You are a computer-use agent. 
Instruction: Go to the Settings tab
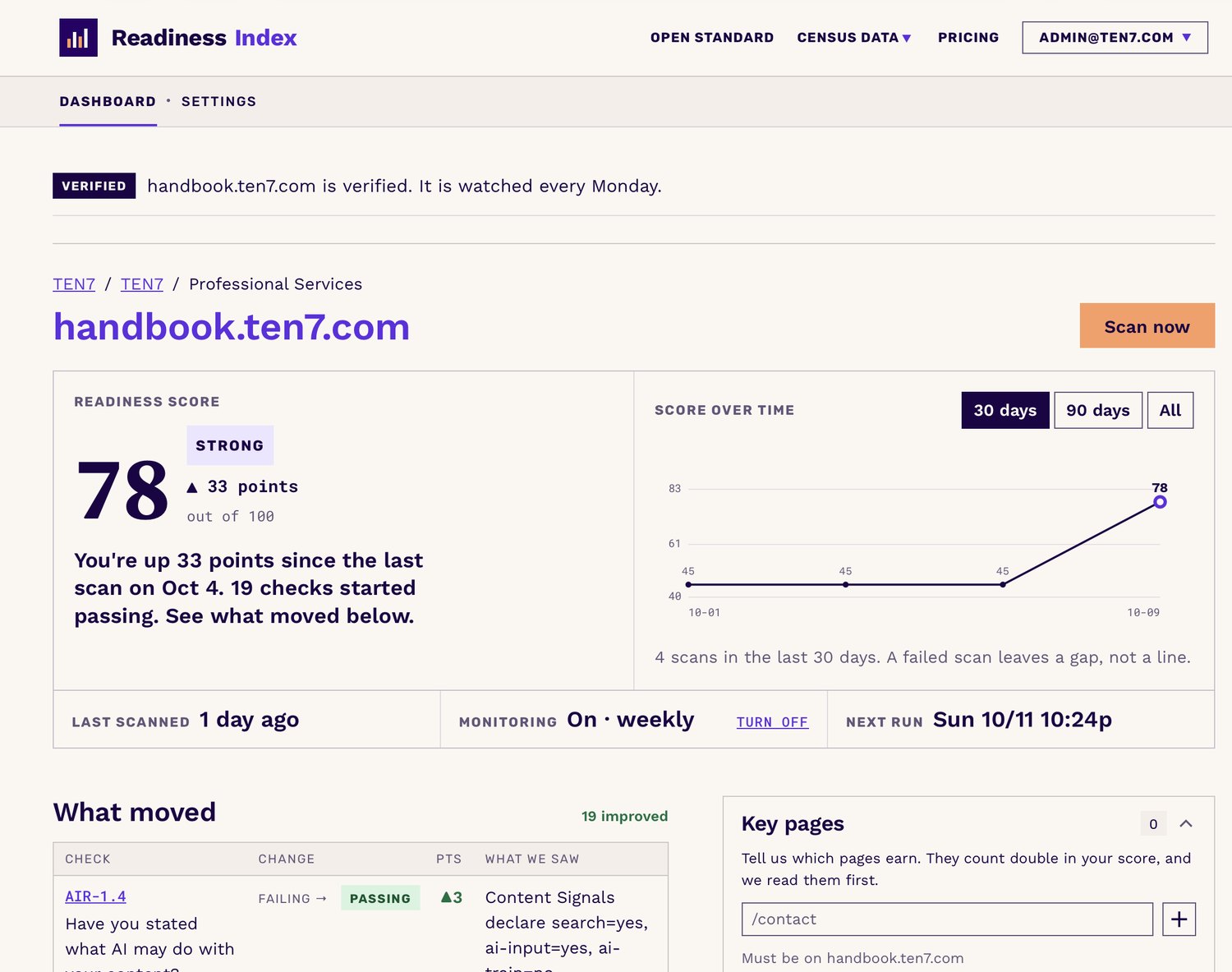[x=218, y=102]
